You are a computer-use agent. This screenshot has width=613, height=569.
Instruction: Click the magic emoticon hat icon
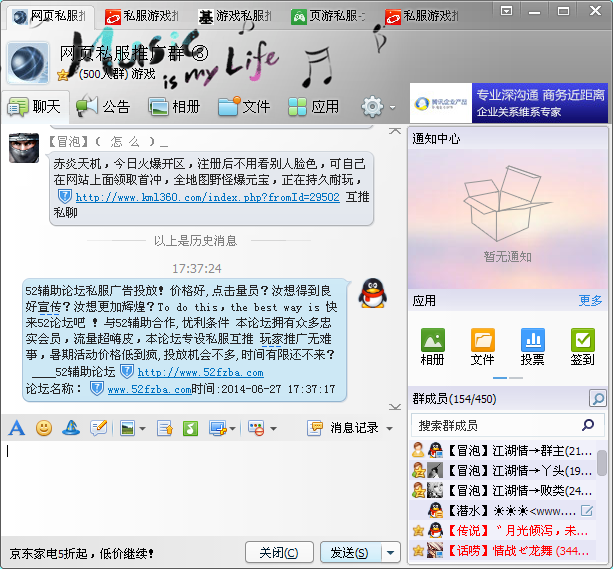click(71, 428)
